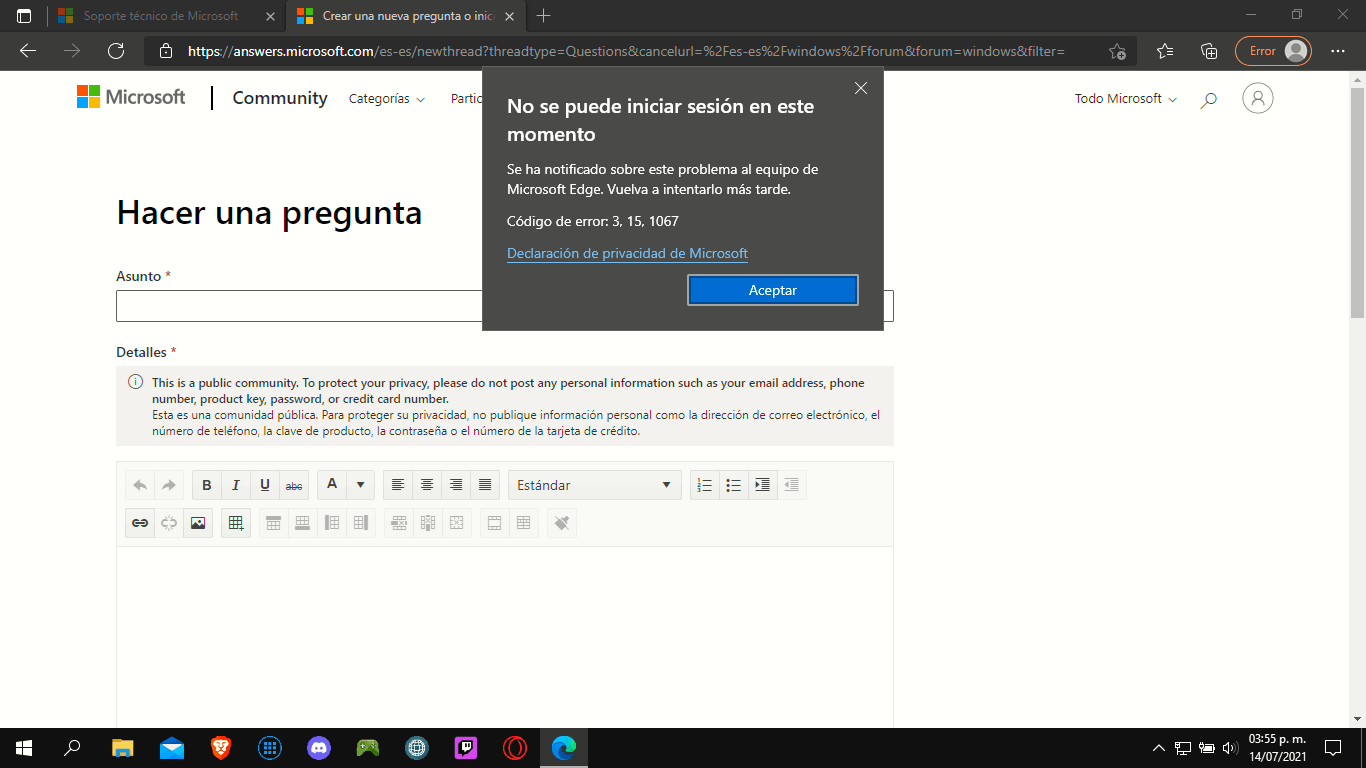Click the page vertical scrollbar

point(1357,203)
